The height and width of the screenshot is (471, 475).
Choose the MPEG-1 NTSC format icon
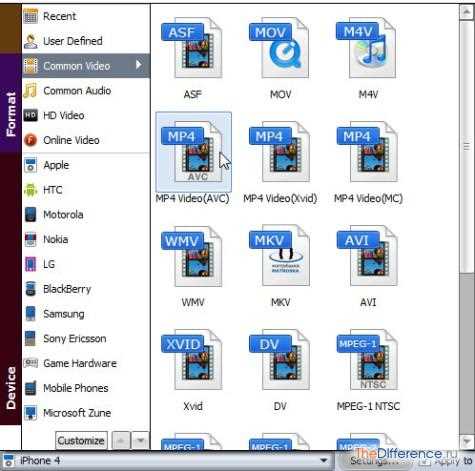click(367, 360)
